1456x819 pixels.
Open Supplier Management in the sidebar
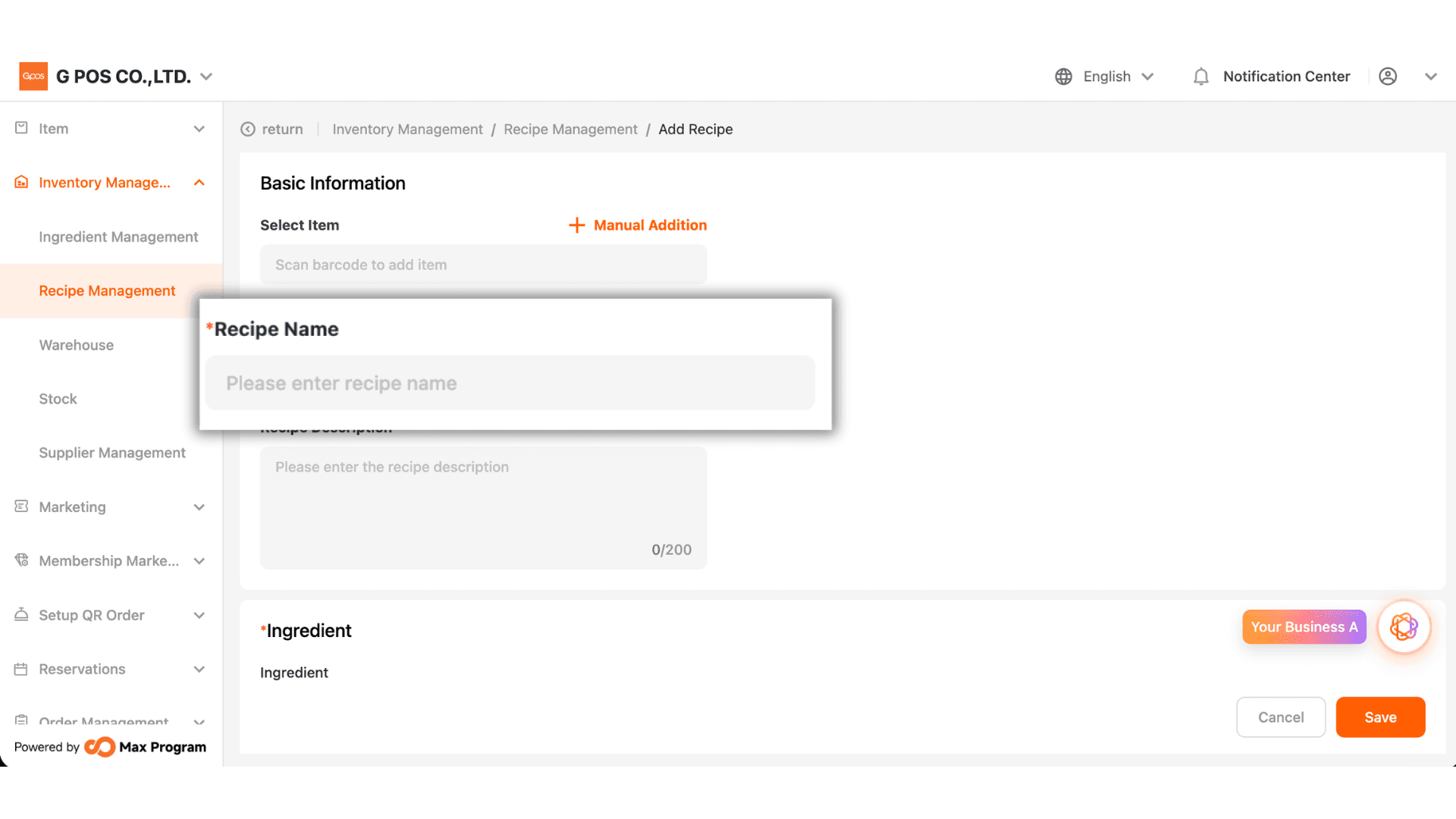pos(112,453)
